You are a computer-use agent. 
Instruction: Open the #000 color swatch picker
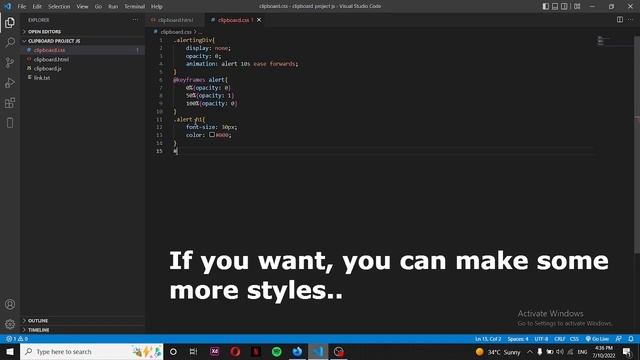tap(212, 134)
